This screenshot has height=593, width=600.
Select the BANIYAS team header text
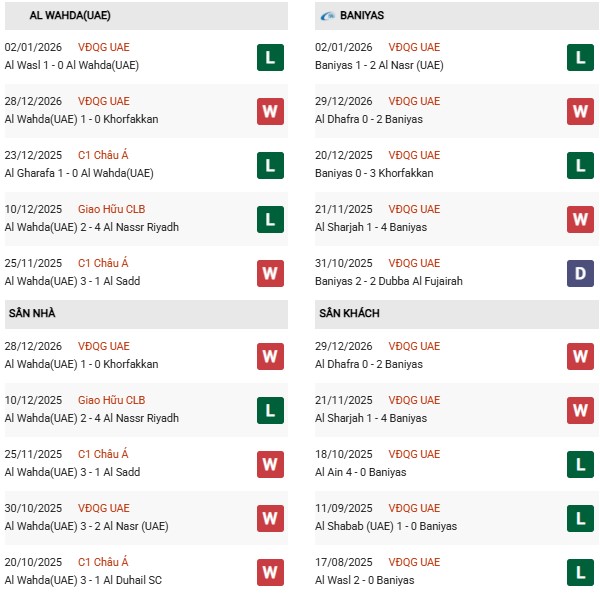click(x=362, y=16)
